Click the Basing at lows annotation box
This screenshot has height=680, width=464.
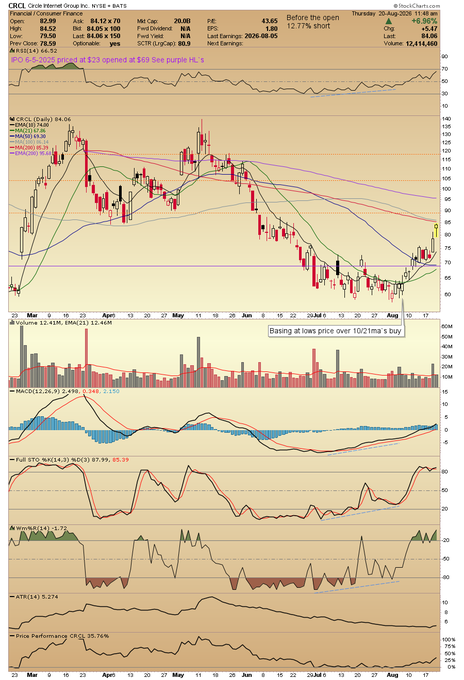[336, 331]
